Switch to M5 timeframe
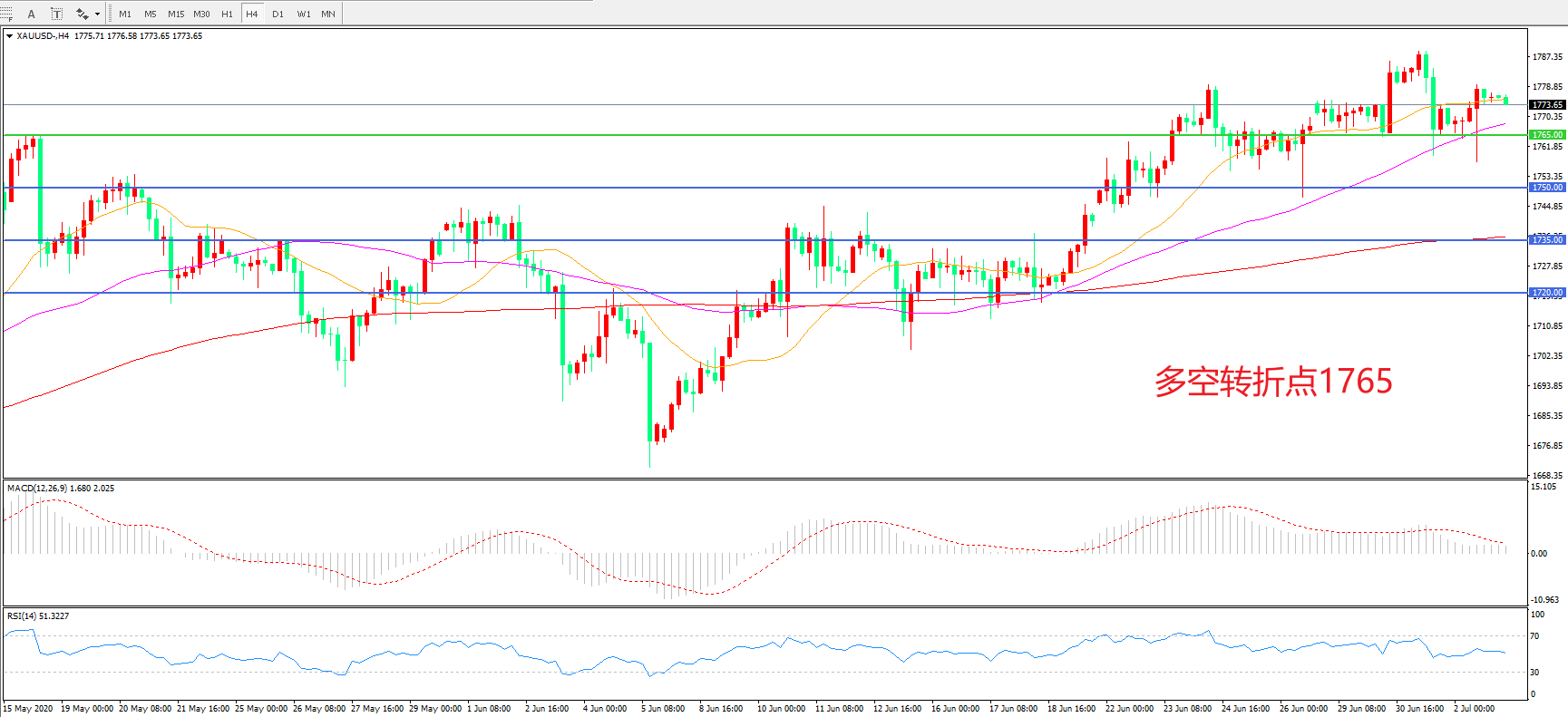 (x=150, y=14)
